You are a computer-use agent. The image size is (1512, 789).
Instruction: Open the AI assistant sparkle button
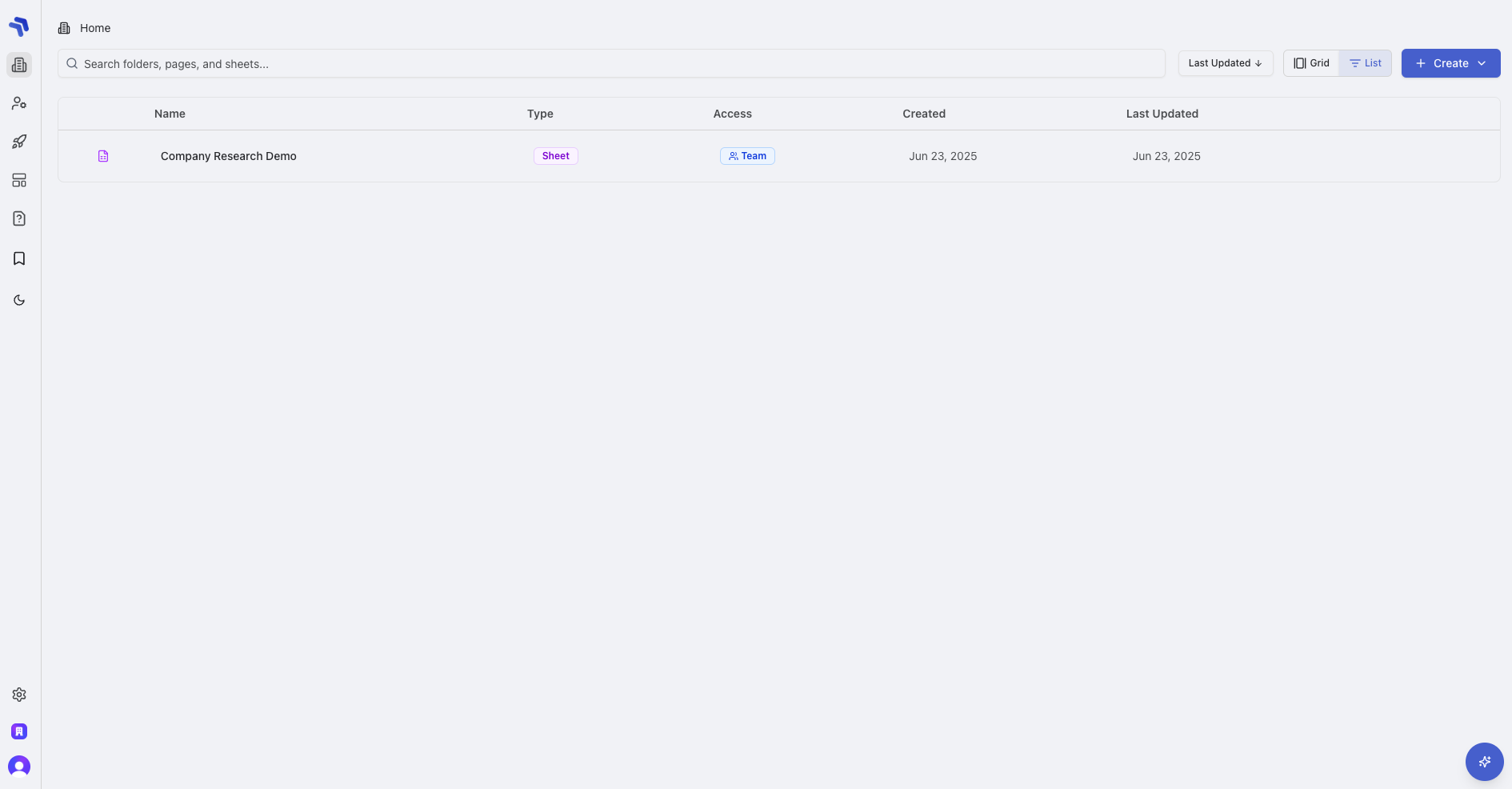pos(1485,762)
